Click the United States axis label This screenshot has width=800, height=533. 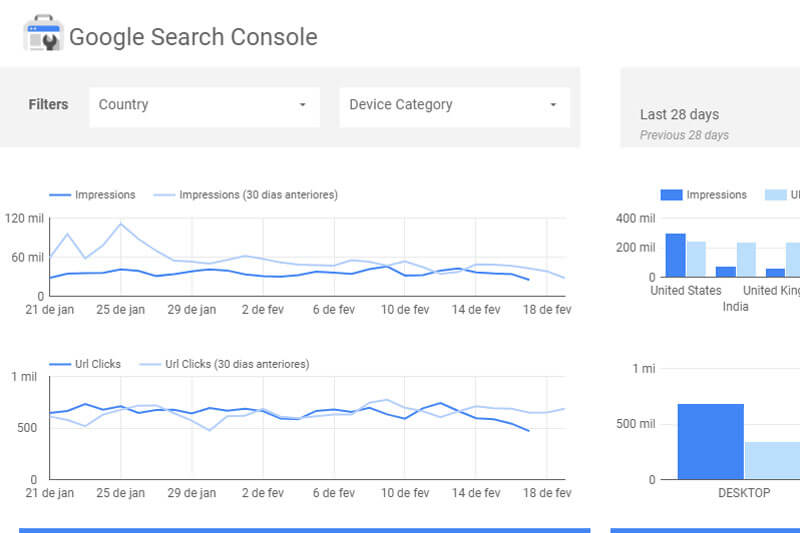[686, 291]
